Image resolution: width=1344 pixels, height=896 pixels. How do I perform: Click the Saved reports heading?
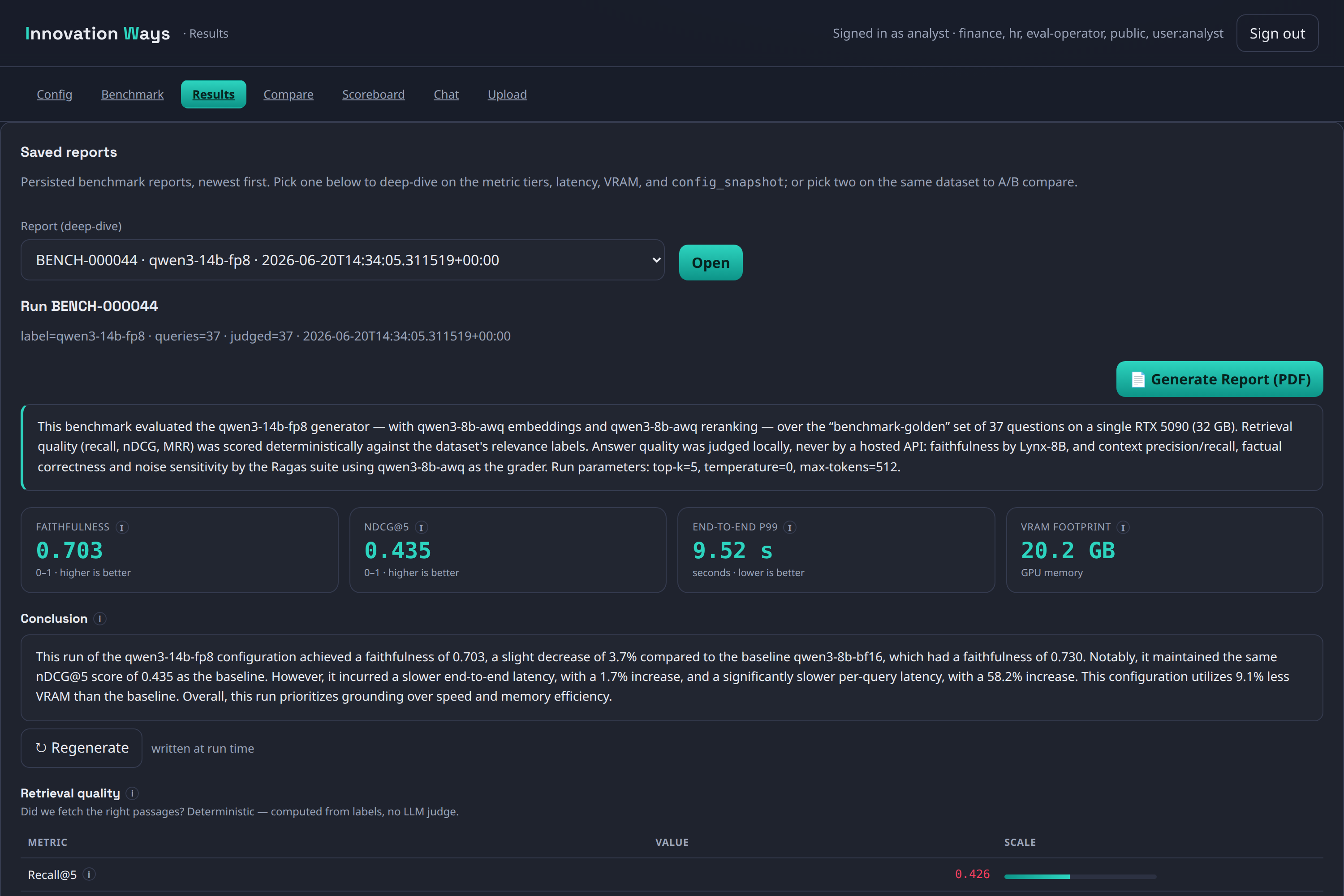tap(69, 152)
